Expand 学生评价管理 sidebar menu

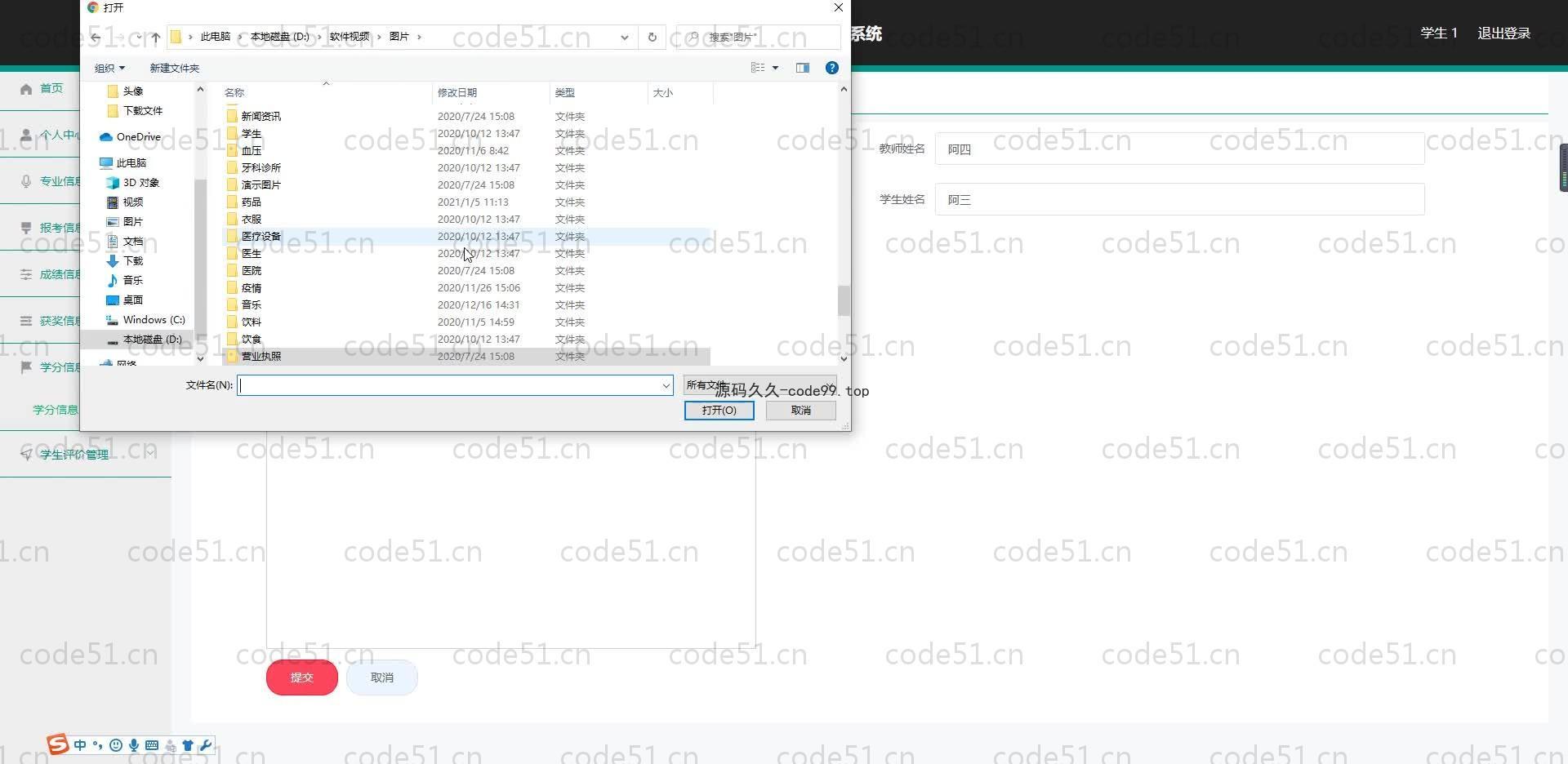click(86, 455)
